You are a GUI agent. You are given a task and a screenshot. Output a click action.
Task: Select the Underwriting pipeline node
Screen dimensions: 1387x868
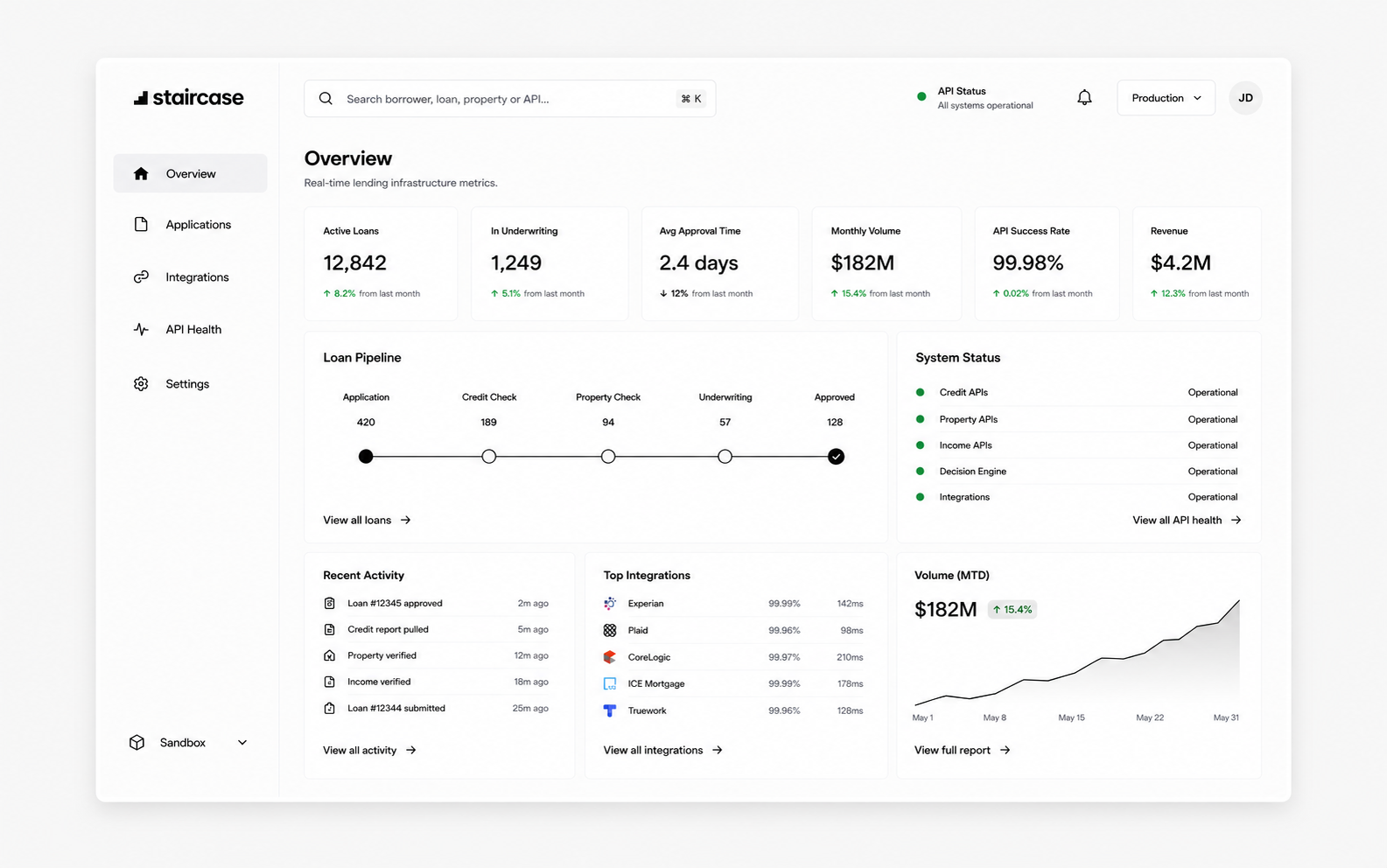pyautogui.click(x=725, y=456)
